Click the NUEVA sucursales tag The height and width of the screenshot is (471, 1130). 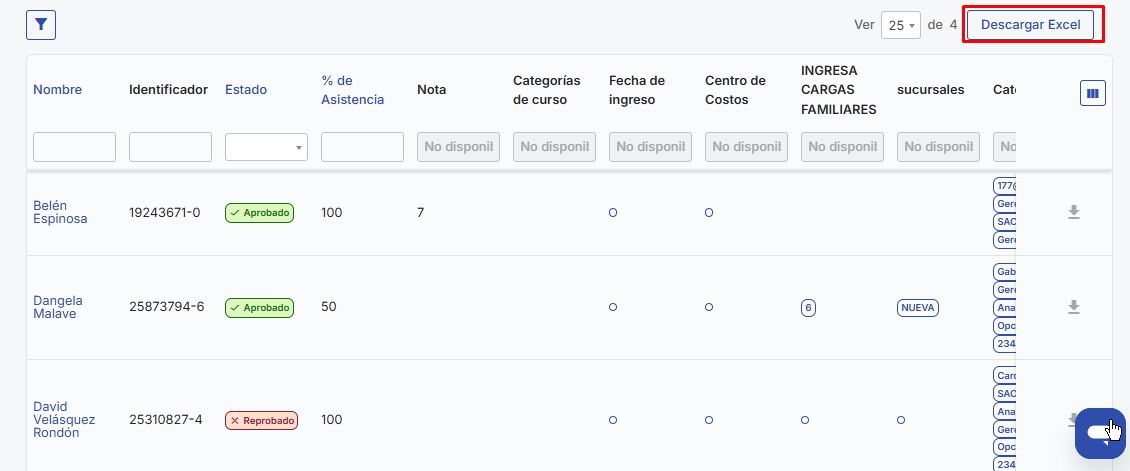coord(918,308)
